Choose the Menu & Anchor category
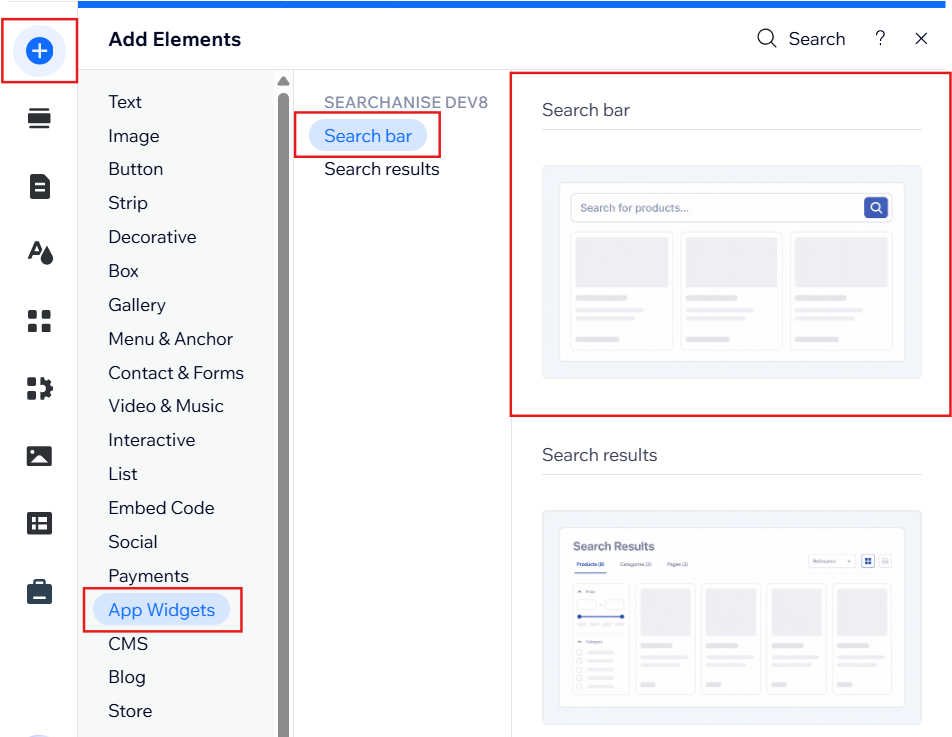This screenshot has height=737, width=952. (171, 339)
